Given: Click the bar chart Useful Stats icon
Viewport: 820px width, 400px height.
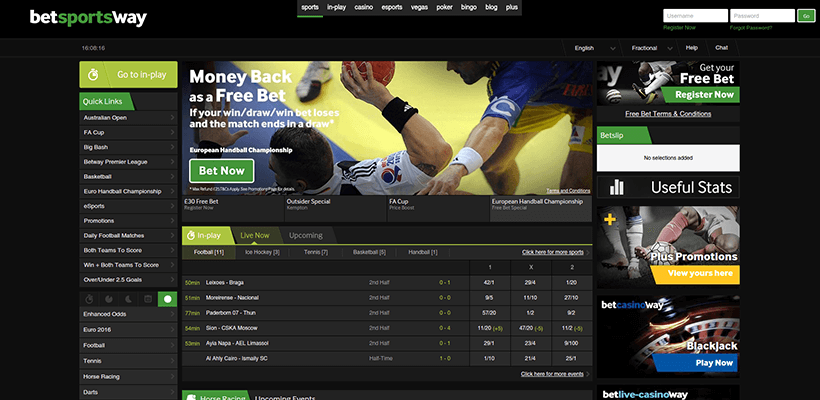Looking at the screenshot, I should [617, 187].
